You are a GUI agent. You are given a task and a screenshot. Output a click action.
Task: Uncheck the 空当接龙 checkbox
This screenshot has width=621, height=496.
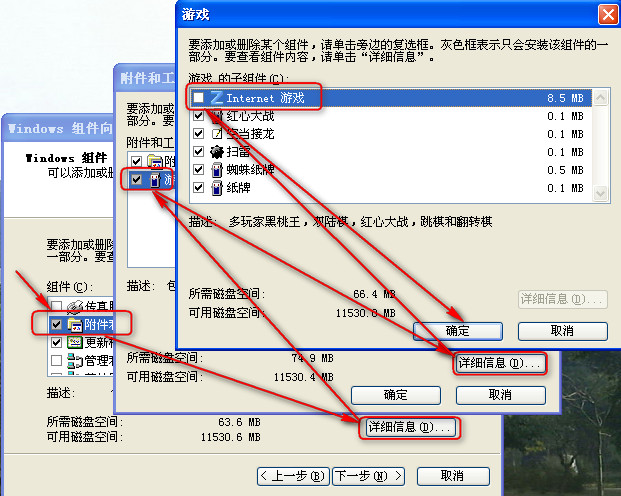[x=198, y=134]
